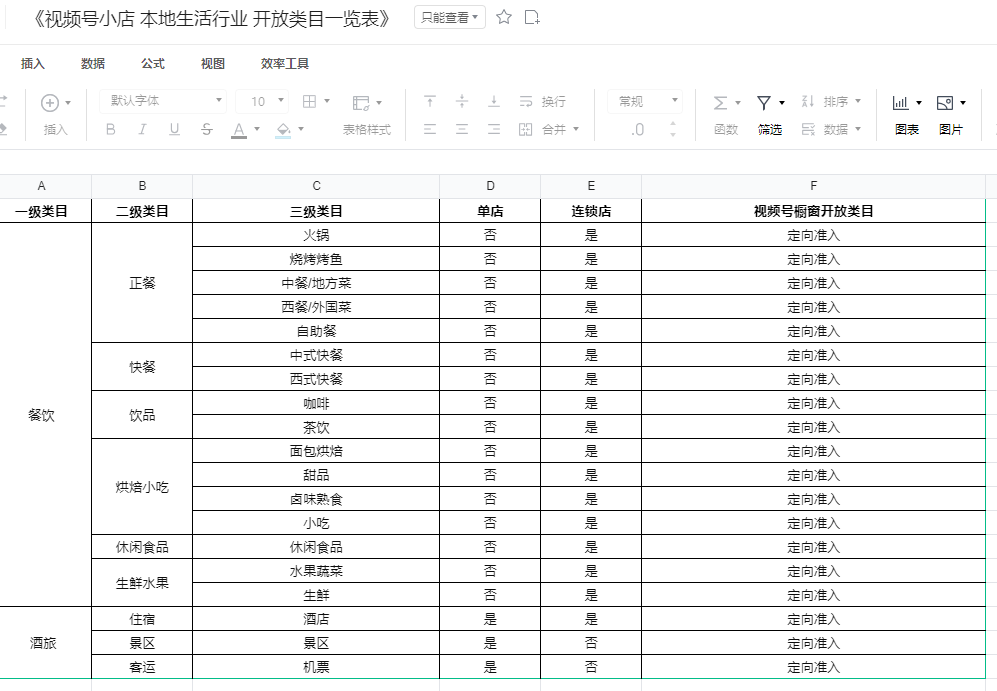The image size is (997, 691).
Task: Click the 火锅 cell
Action: pos(316,235)
